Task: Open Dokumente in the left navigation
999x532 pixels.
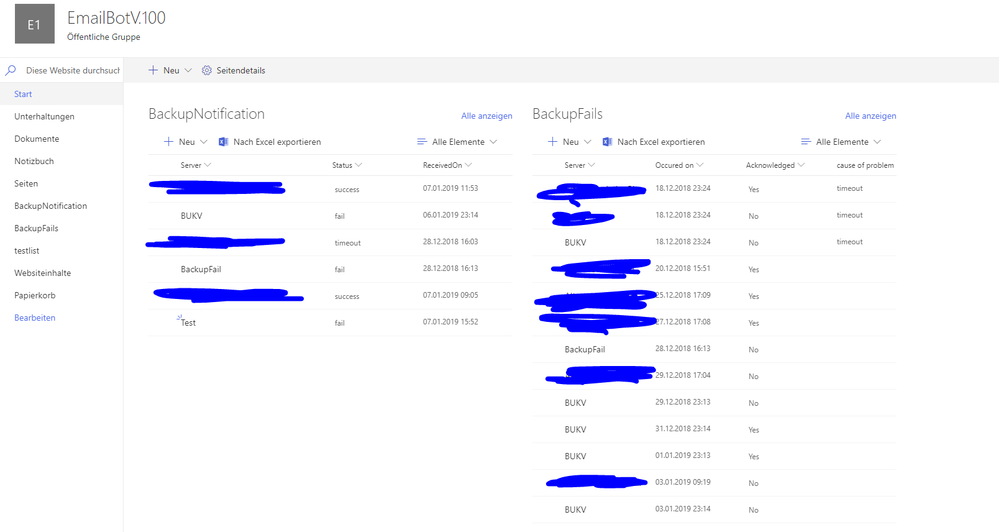Action: click(x=37, y=138)
